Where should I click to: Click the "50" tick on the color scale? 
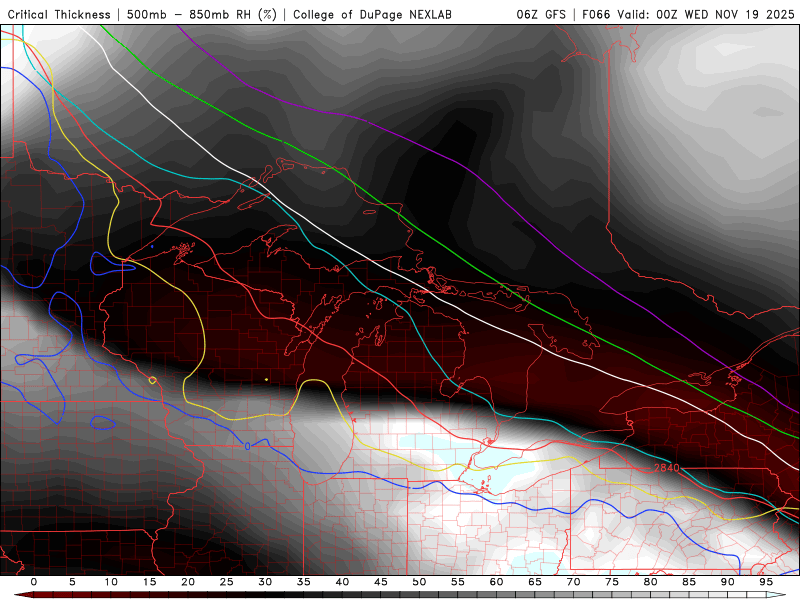point(419,582)
